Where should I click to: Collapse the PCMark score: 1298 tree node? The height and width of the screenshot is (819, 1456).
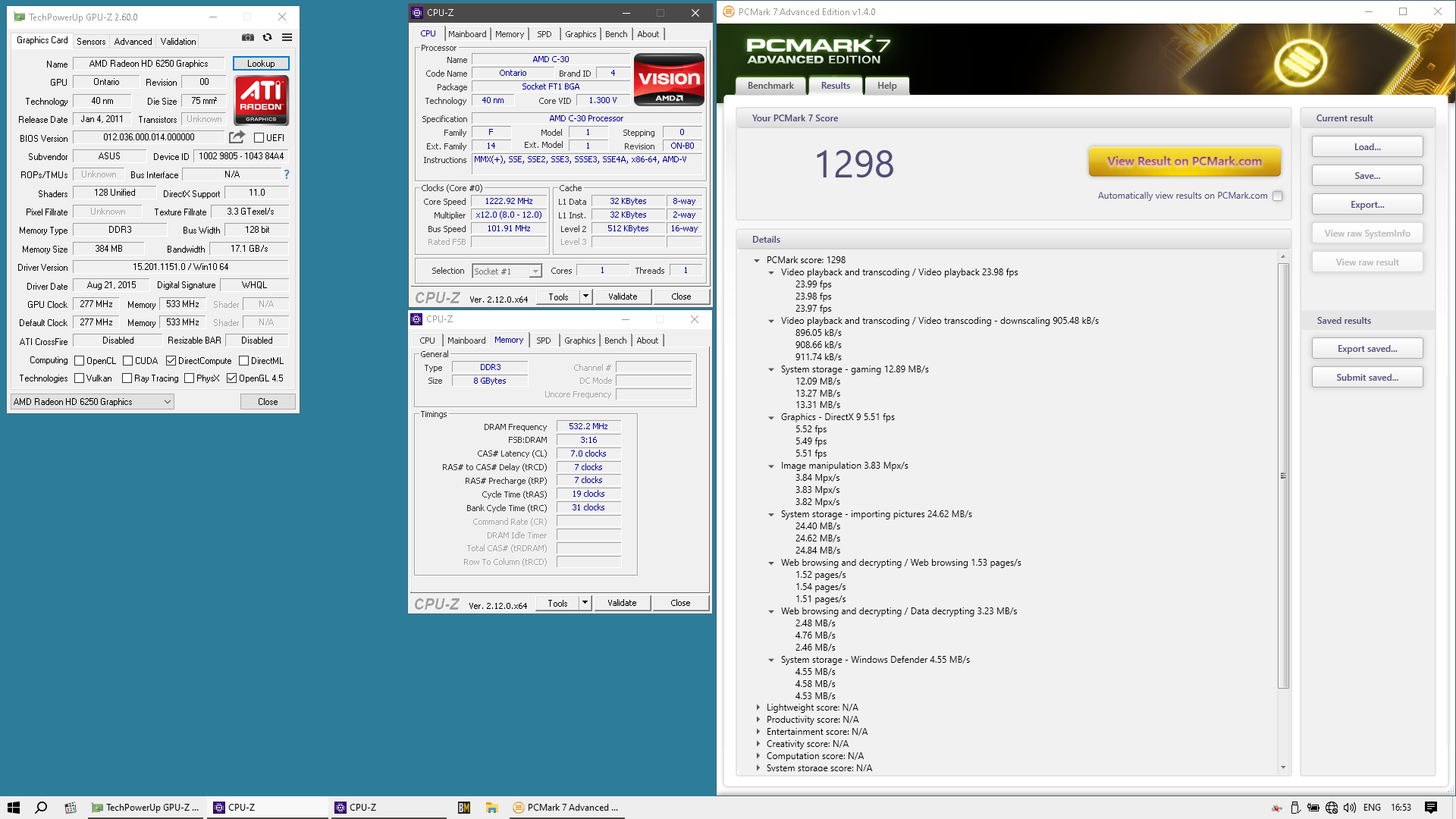pos(757,260)
